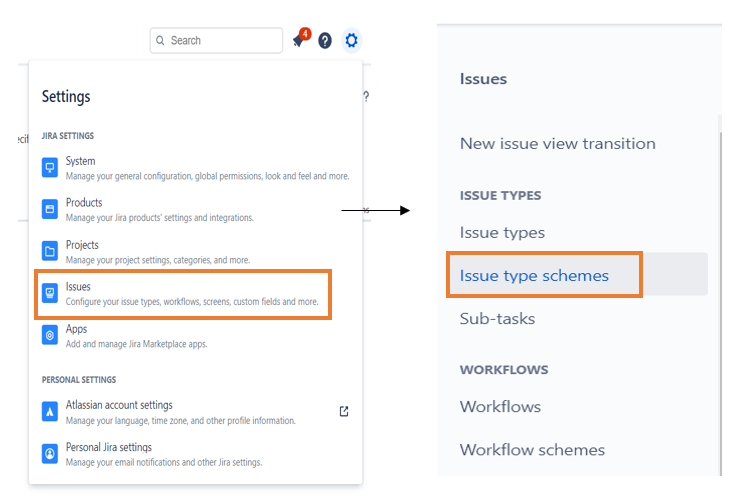Click the Apps settings icon
Image resolution: width=737 pixels, height=503 pixels.
coord(50,335)
